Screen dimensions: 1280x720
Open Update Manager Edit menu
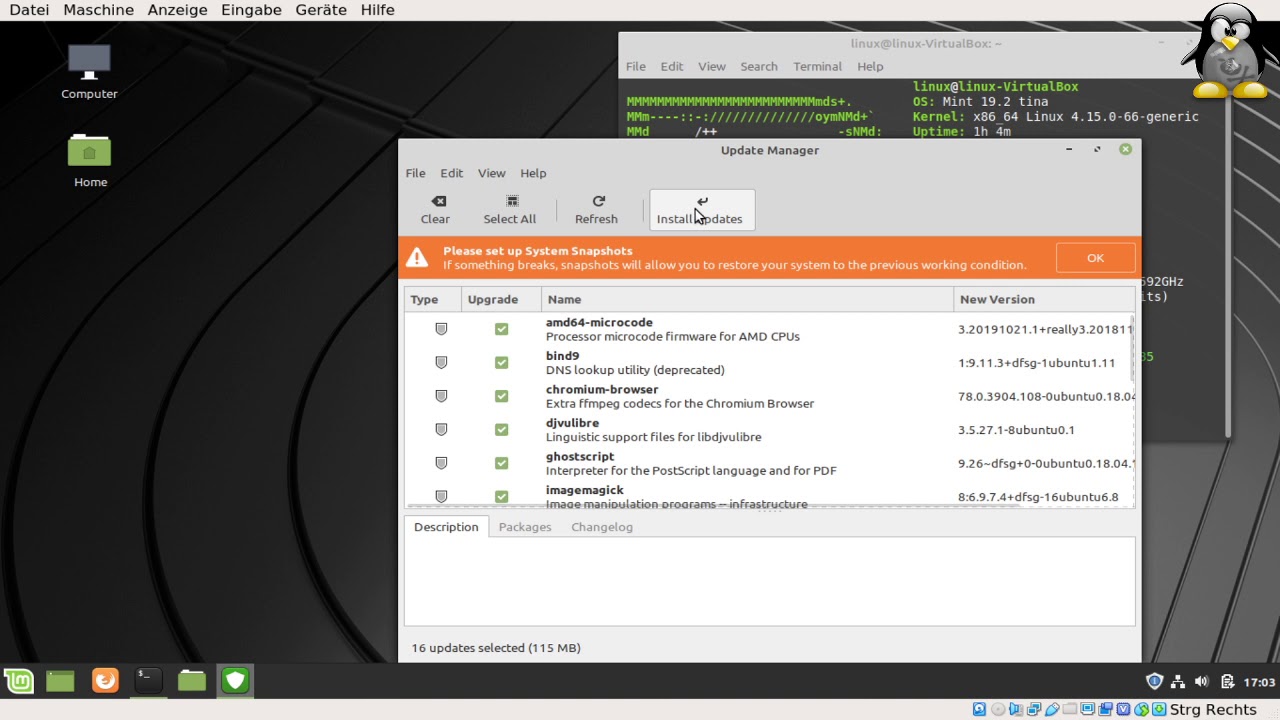click(452, 173)
